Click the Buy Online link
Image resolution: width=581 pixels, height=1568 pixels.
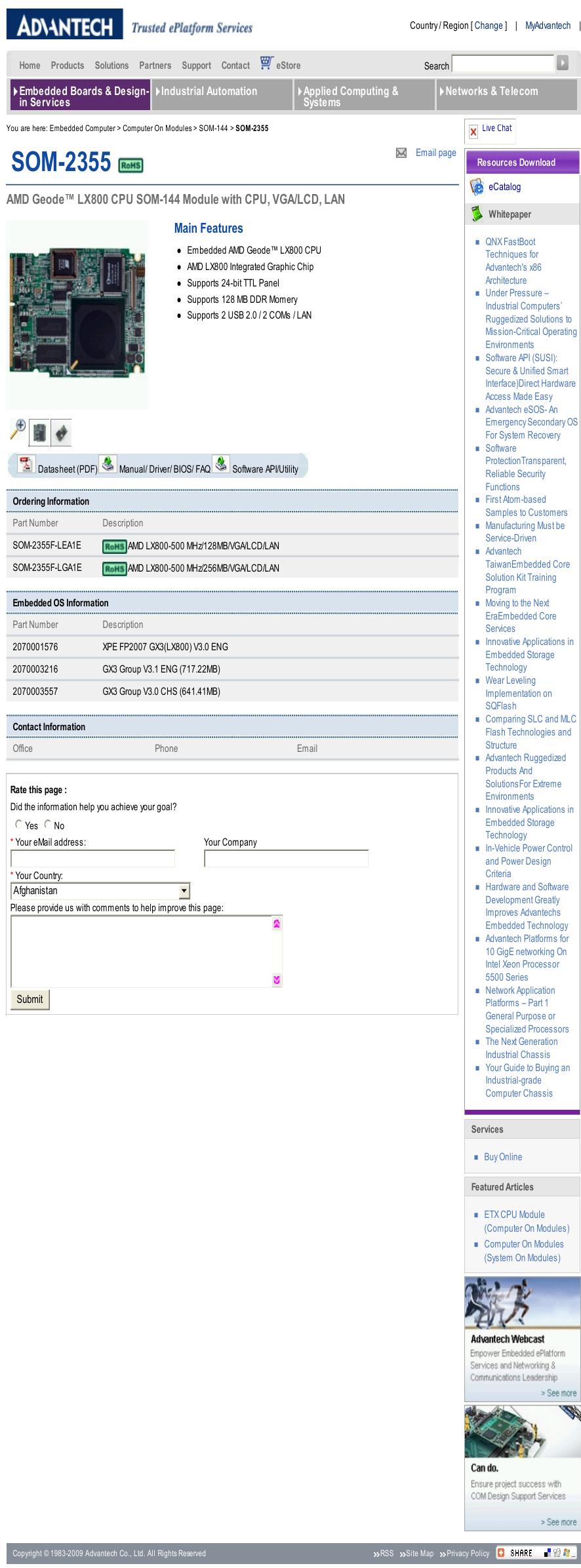pos(503,1157)
